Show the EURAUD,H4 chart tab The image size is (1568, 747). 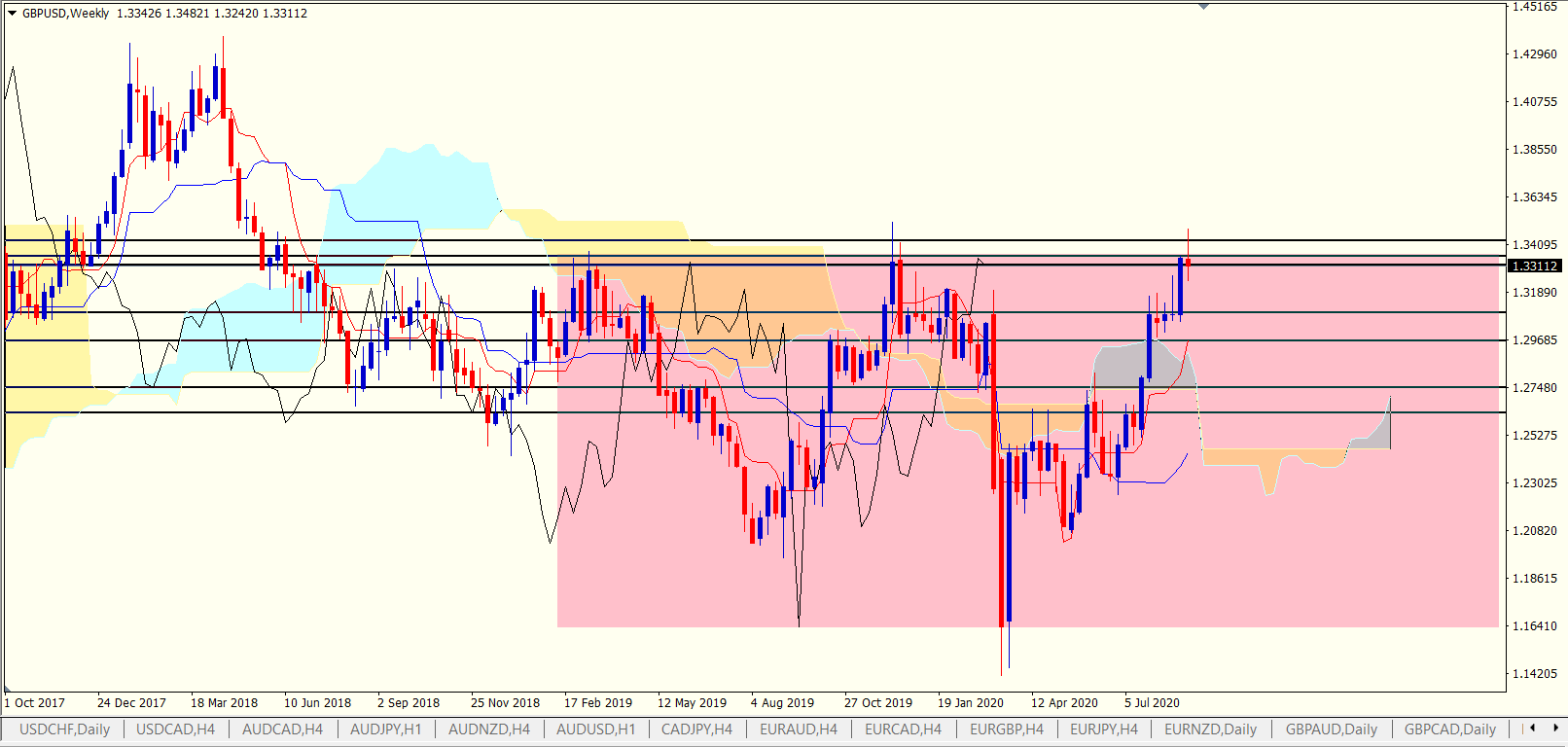799,729
